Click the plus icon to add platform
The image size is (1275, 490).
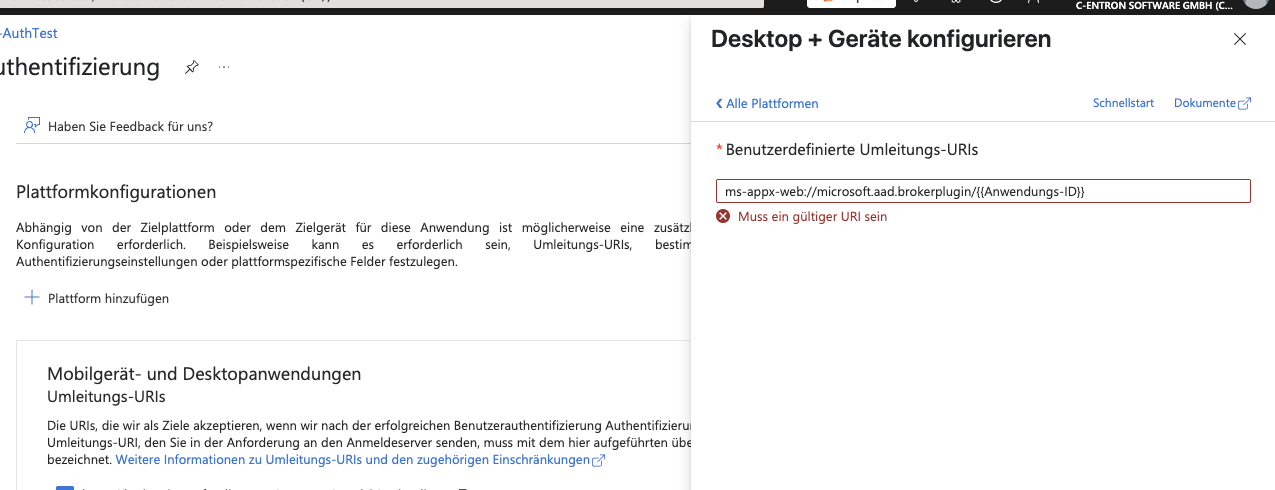coord(32,298)
